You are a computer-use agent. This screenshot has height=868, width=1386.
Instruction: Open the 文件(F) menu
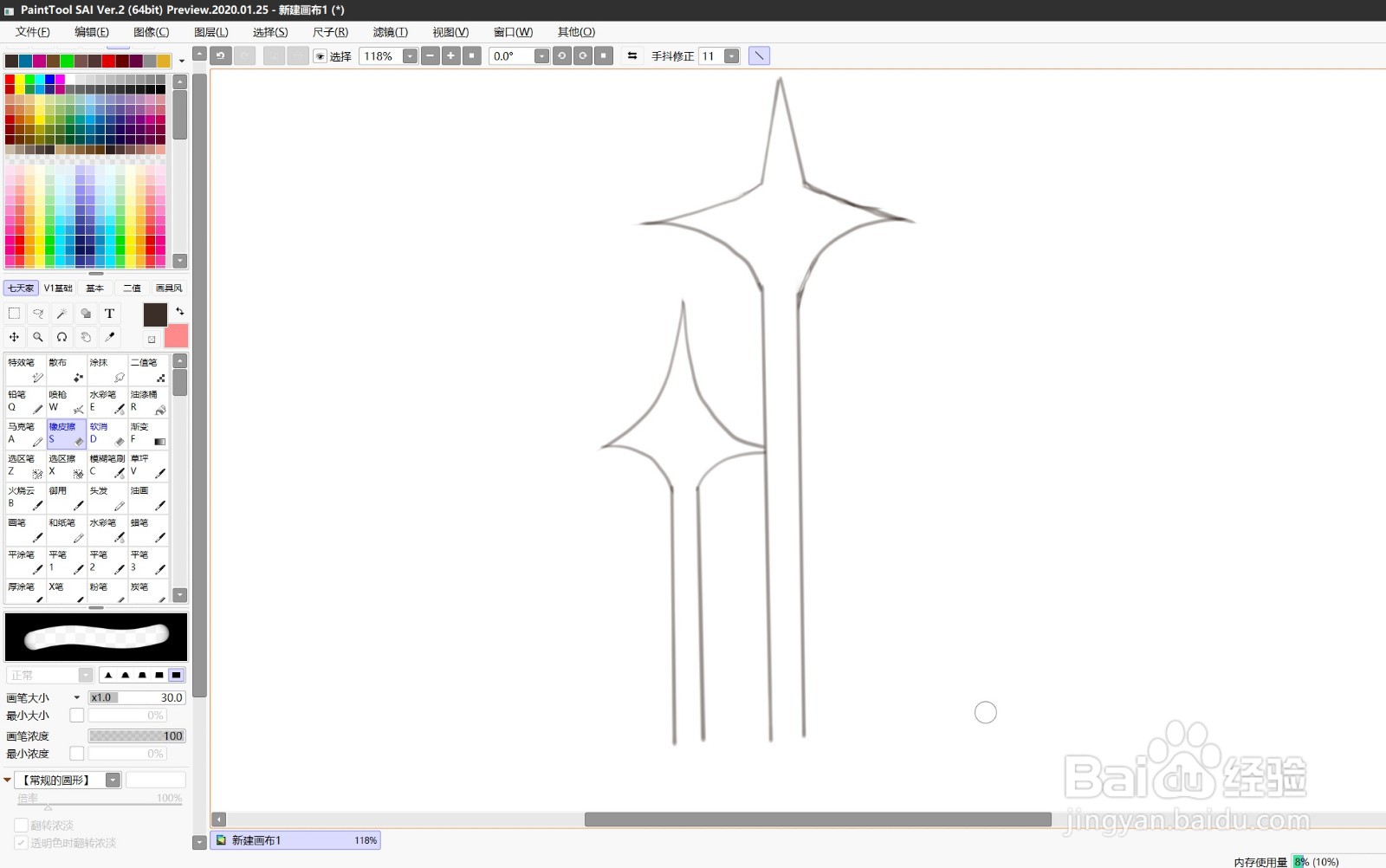click(x=33, y=32)
